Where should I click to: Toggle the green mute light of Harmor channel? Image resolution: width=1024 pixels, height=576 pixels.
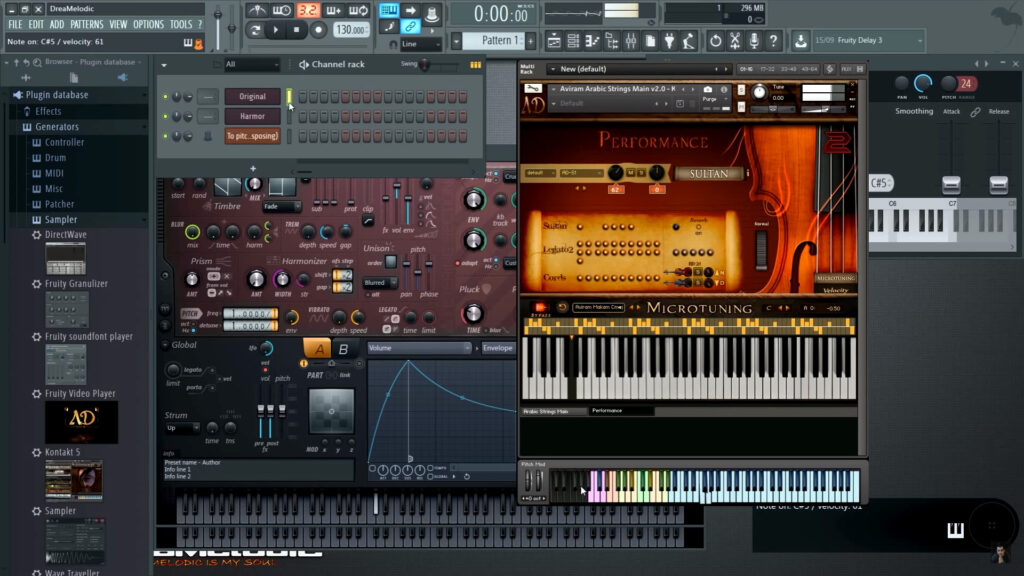pyautogui.click(x=165, y=116)
